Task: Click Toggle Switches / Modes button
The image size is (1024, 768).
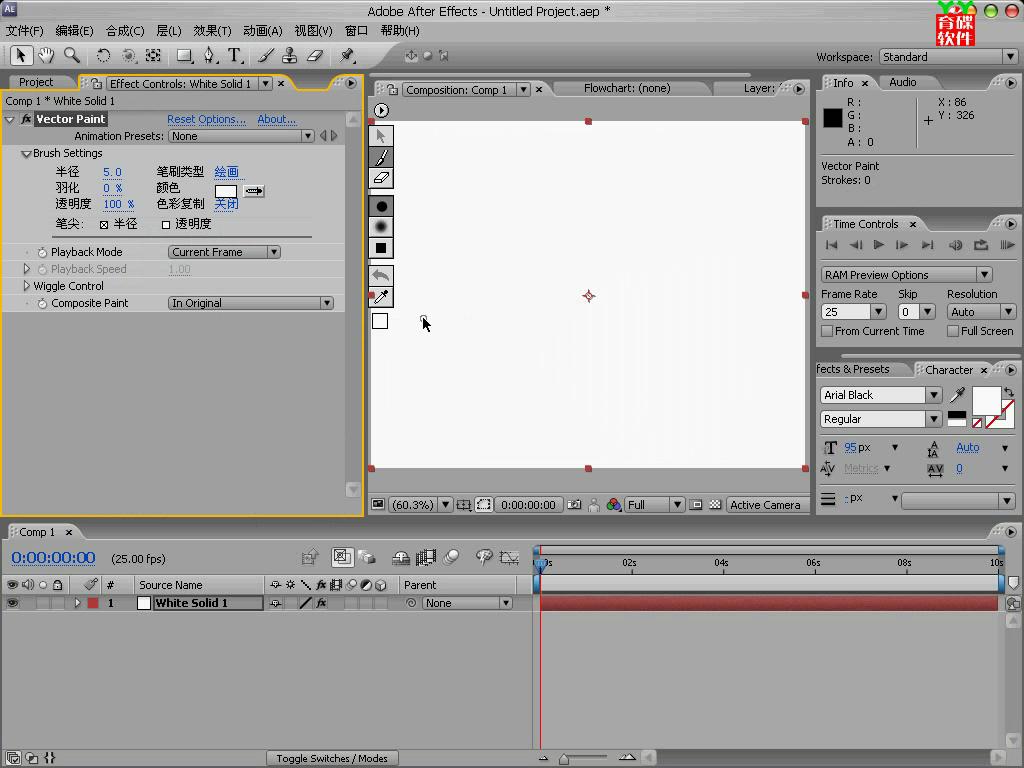Action: (x=332, y=758)
